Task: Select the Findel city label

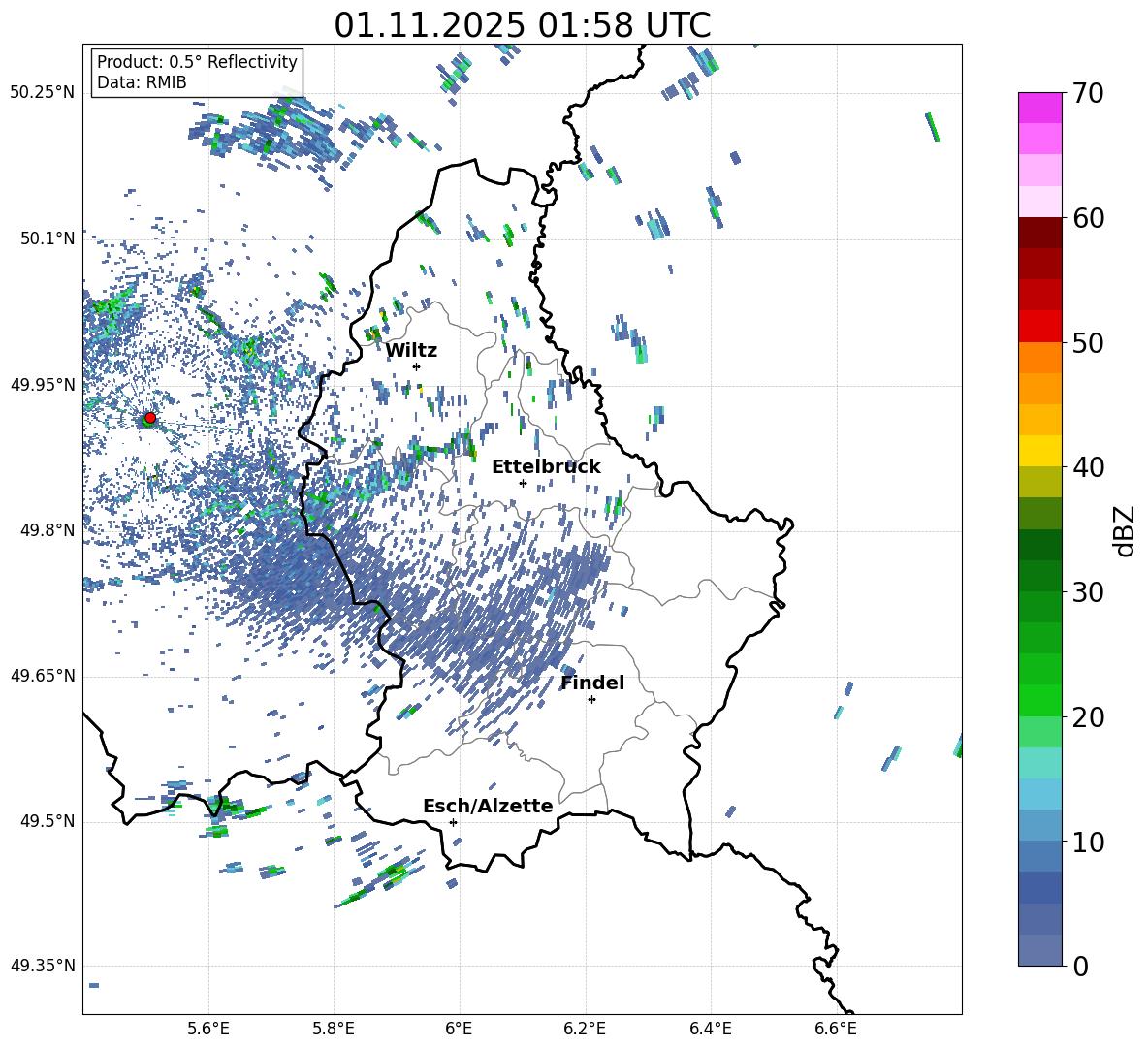Action: pos(592,683)
